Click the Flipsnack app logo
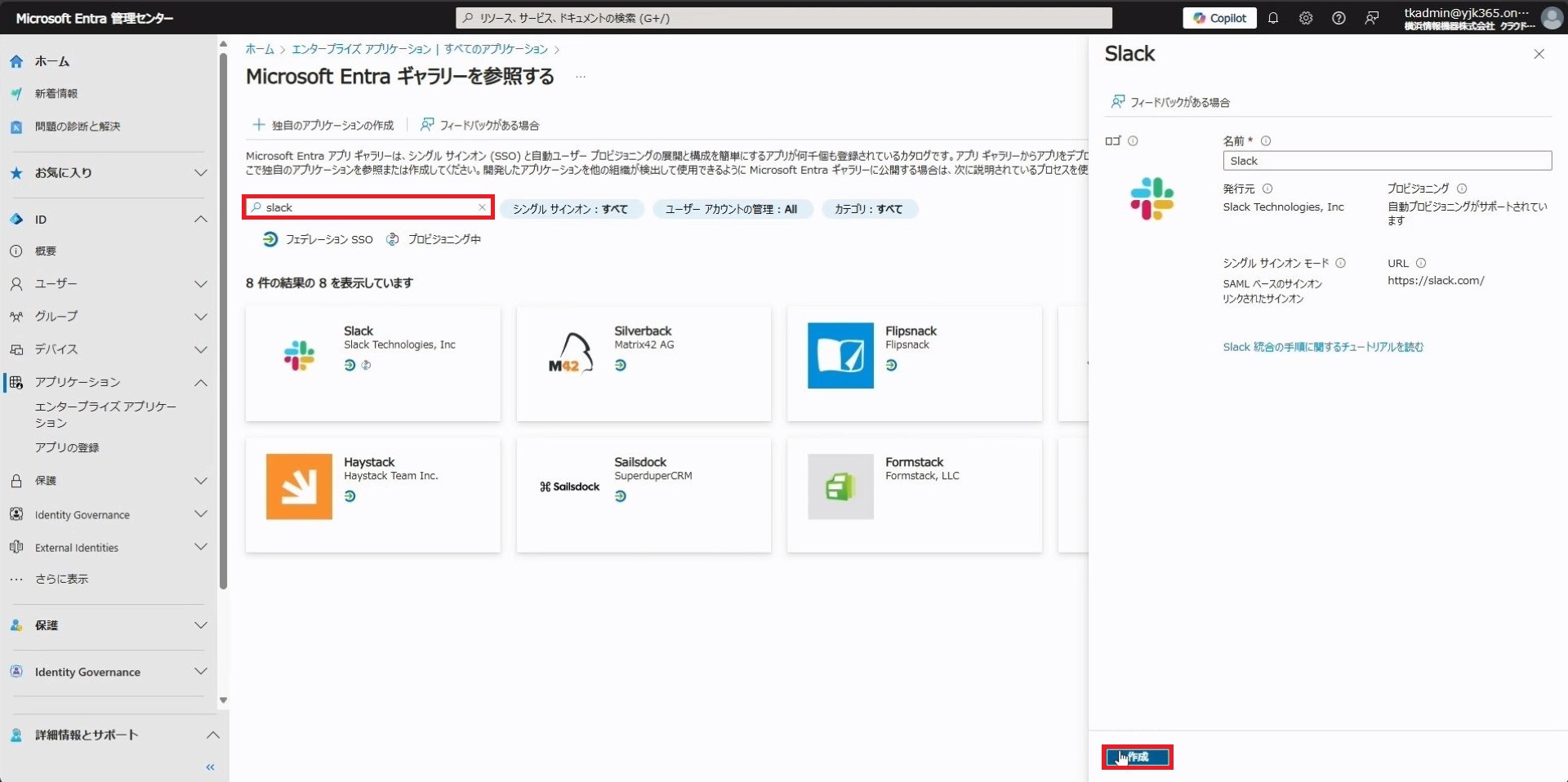This screenshot has width=1568, height=782. (840, 356)
